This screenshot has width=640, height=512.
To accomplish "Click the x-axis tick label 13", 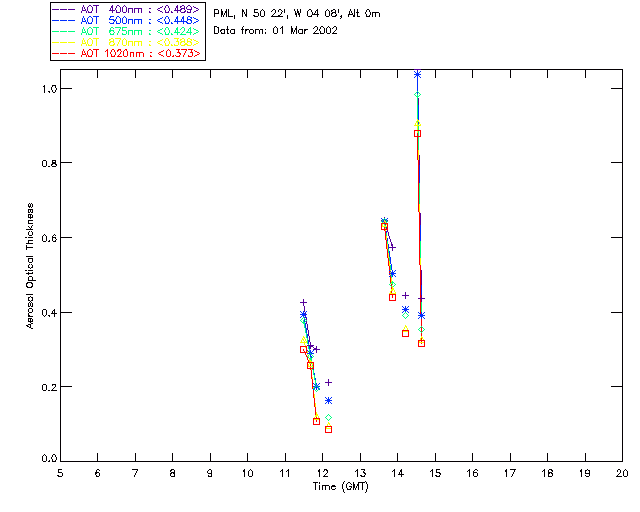I will point(360,473).
